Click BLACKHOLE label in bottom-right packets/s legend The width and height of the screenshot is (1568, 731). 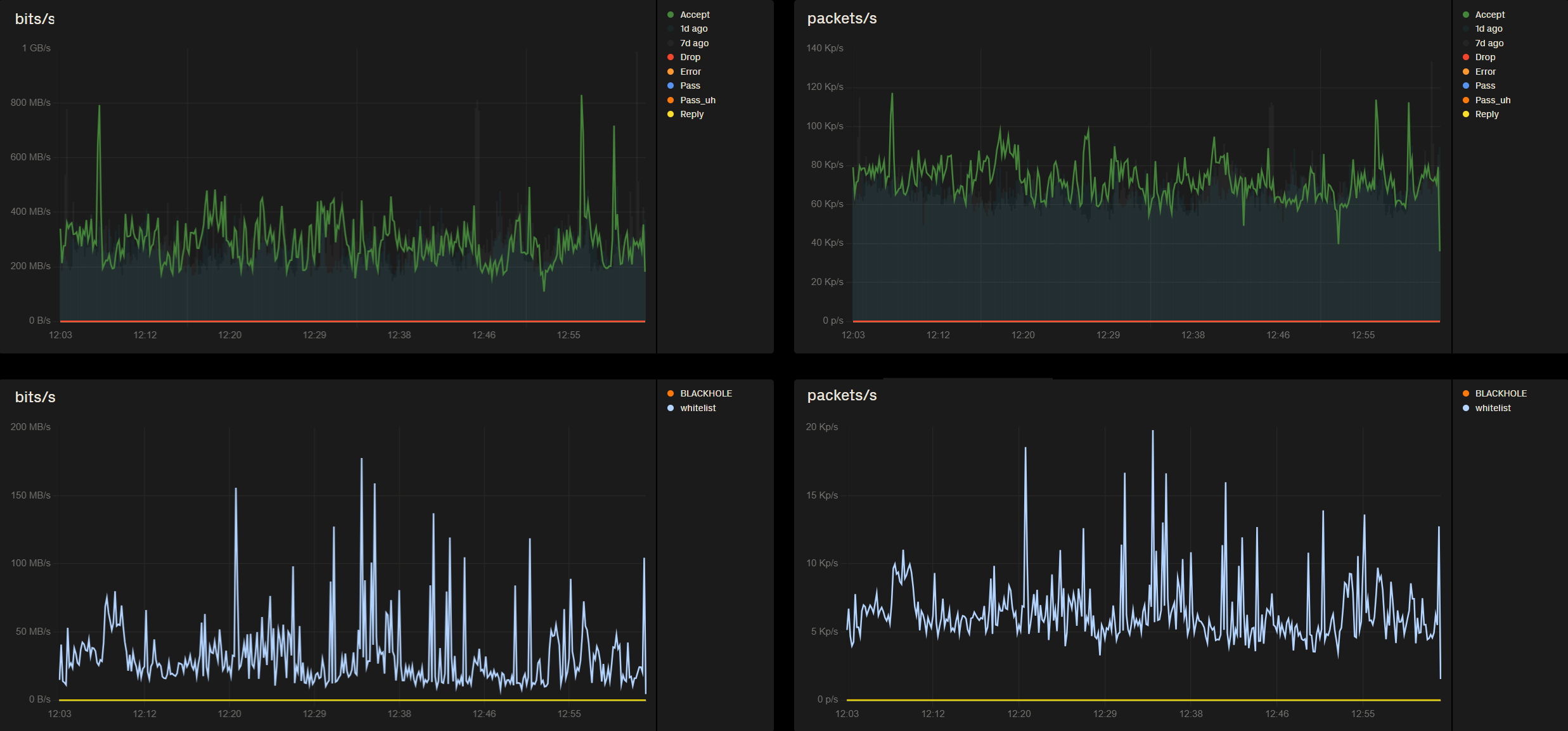click(1500, 393)
